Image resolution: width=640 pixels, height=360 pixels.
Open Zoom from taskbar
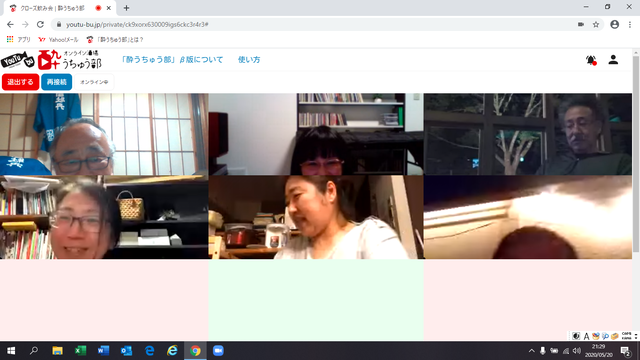click(218, 351)
